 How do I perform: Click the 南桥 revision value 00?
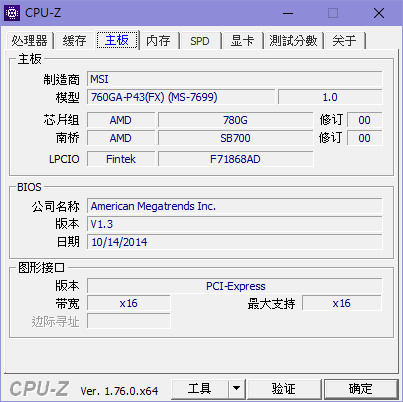pyautogui.click(x=365, y=138)
